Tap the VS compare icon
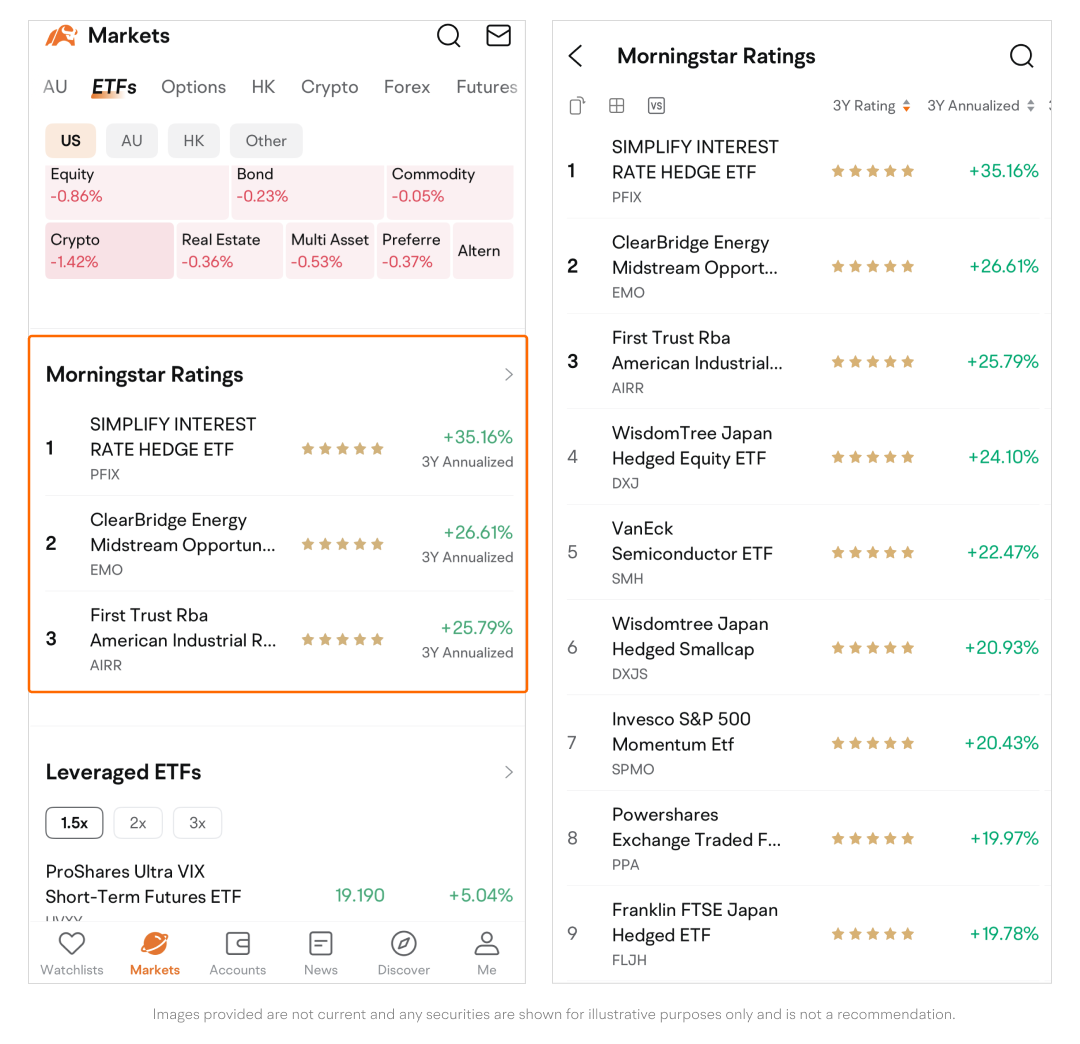This screenshot has width=1080, height=1044. (x=656, y=106)
